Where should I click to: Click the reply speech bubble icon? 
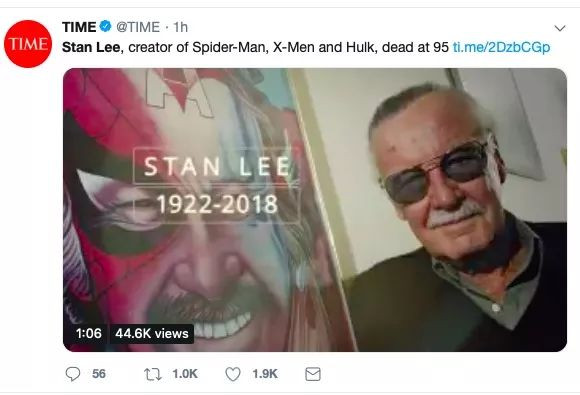coord(72,374)
